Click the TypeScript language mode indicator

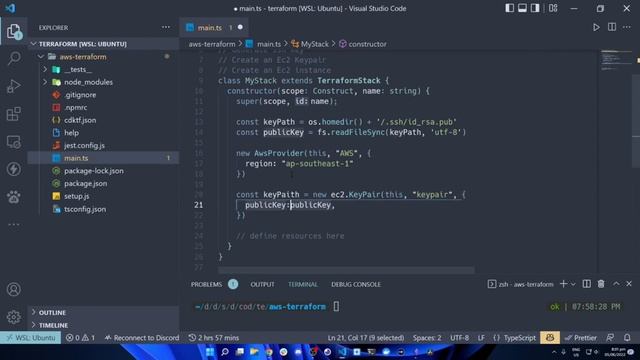tap(514, 338)
